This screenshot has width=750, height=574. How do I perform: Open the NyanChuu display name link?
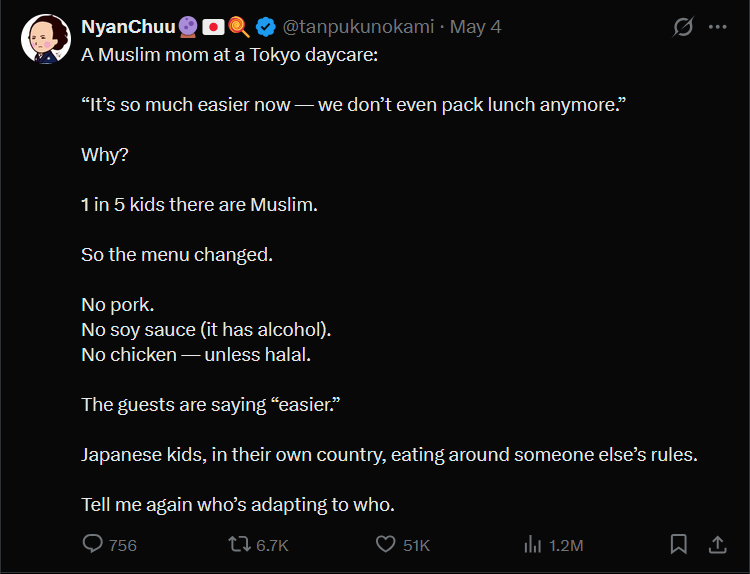click(x=128, y=27)
